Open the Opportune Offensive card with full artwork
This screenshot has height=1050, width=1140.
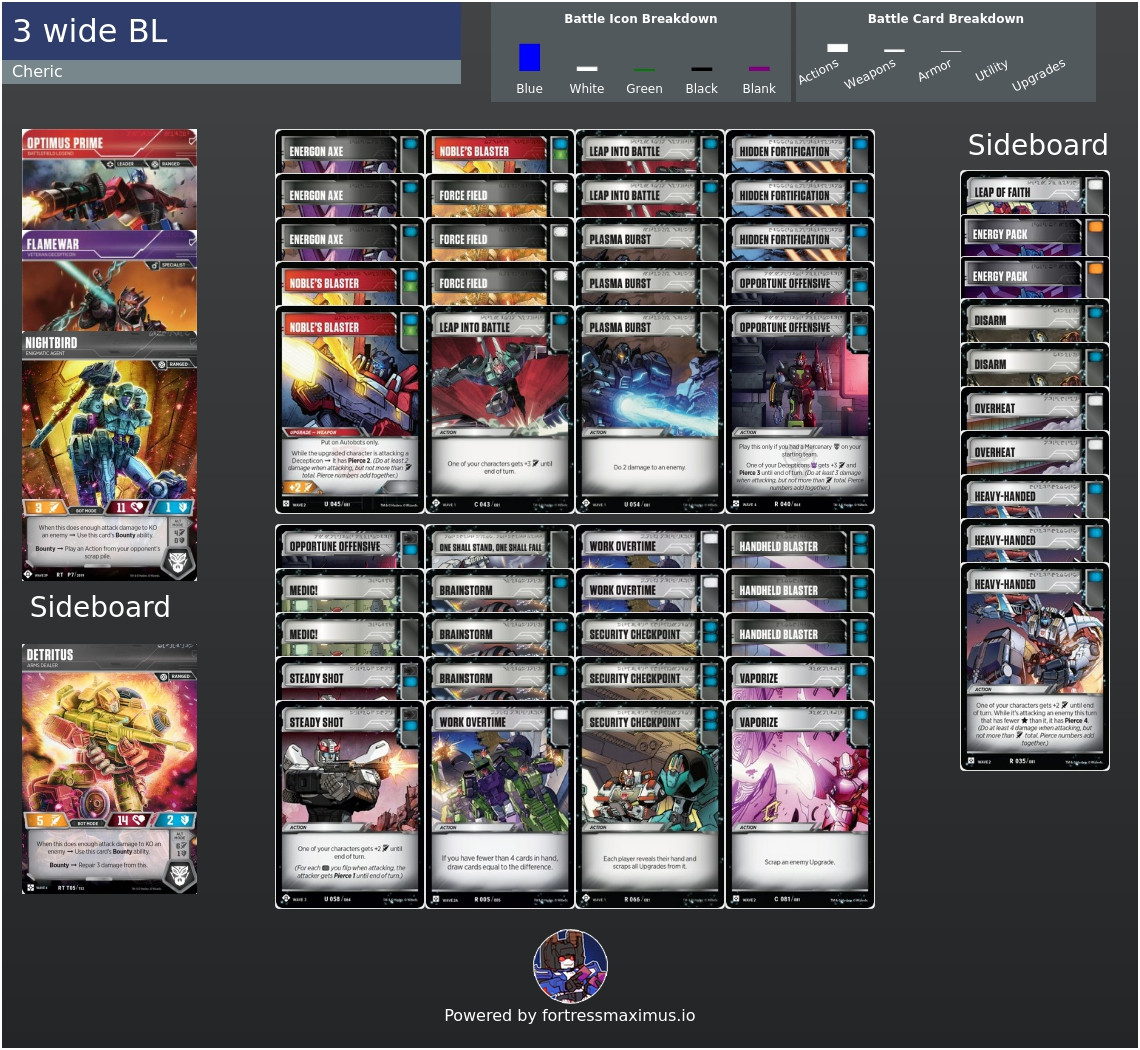point(800,409)
